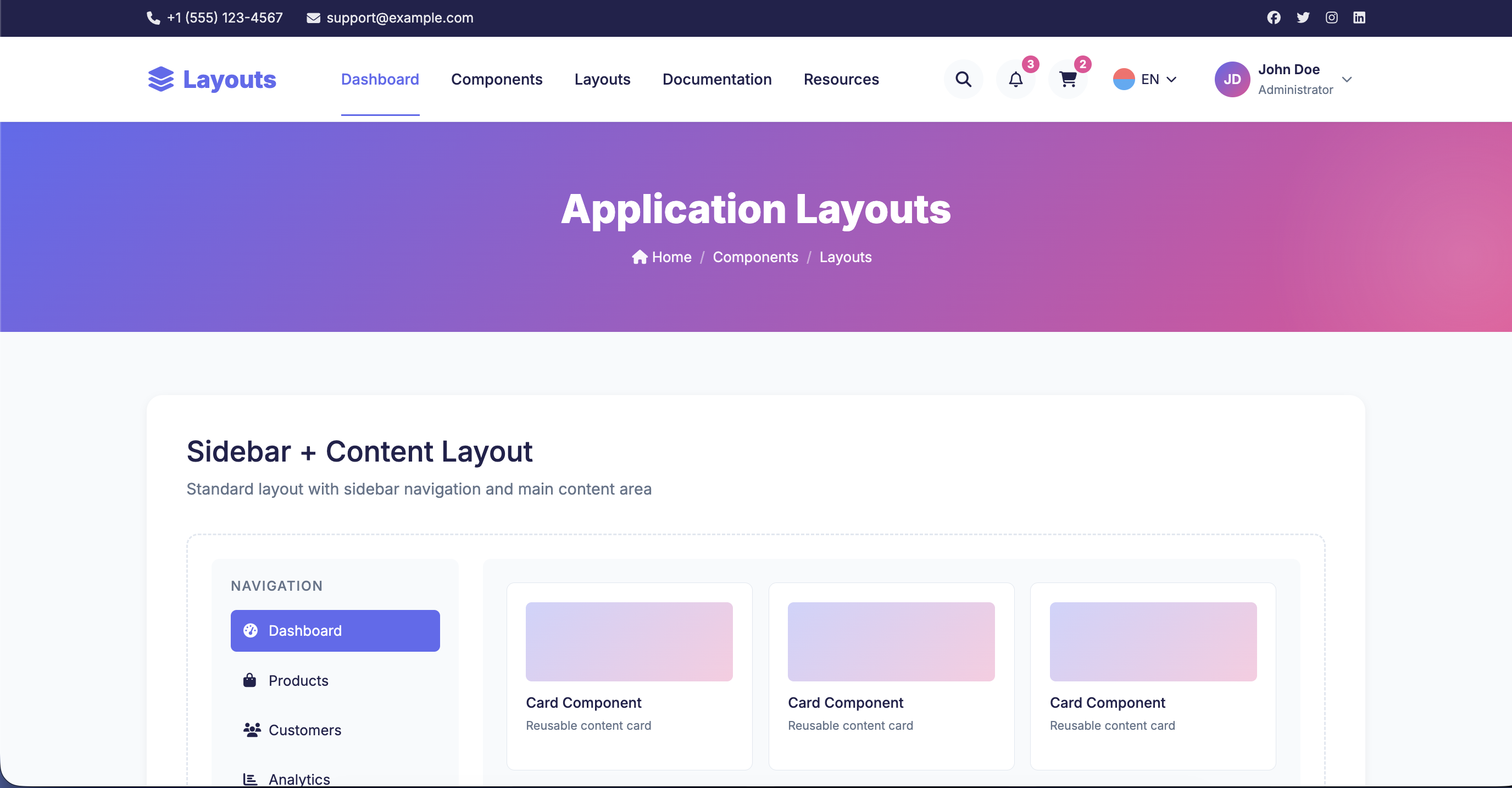The width and height of the screenshot is (1512, 788).
Task: Click second card's 'Reusable content card' text
Action: 850,726
